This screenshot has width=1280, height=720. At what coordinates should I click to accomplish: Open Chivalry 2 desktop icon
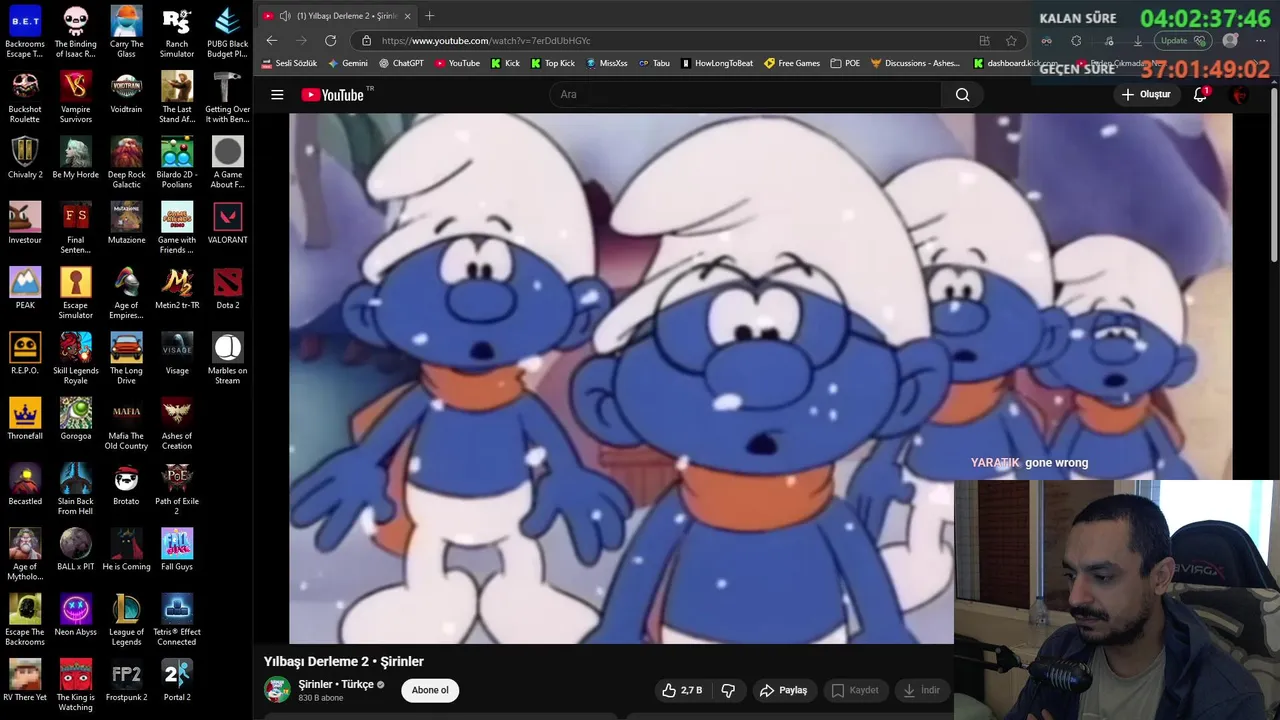pos(25,158)
